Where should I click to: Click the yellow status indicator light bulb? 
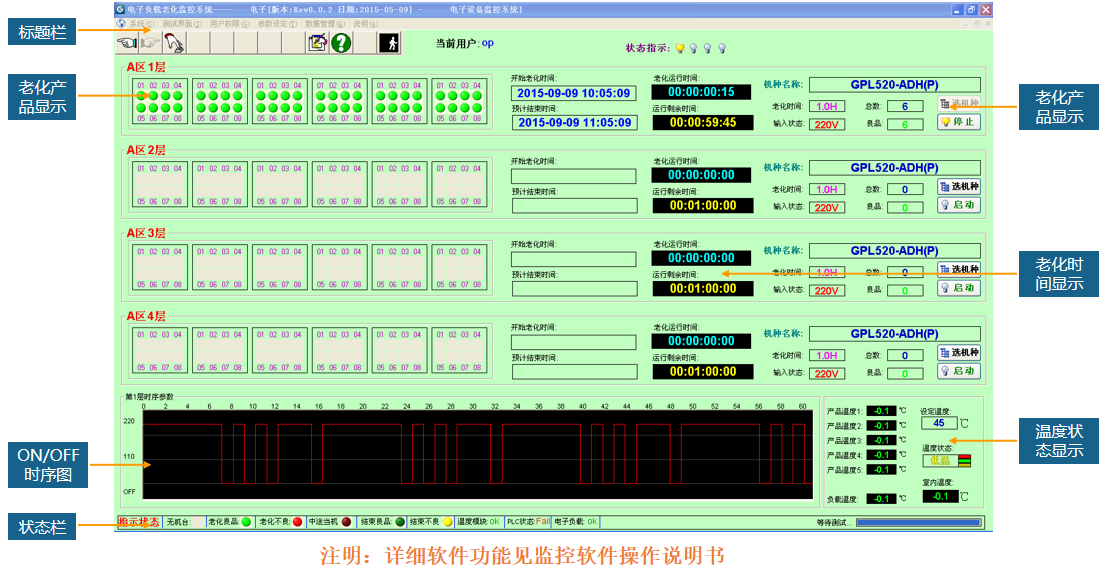(x=680, y=47)
